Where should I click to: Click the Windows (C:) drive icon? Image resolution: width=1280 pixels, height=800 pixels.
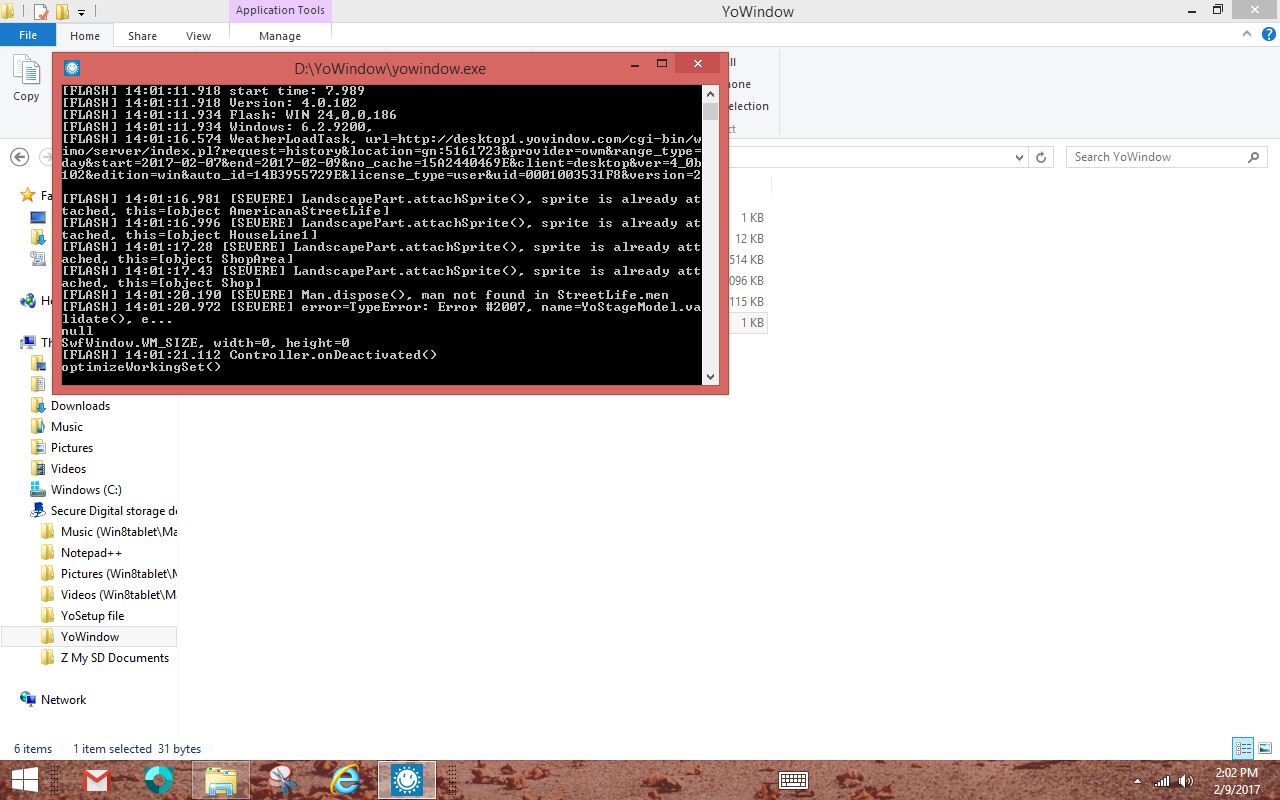pos(38,490)
